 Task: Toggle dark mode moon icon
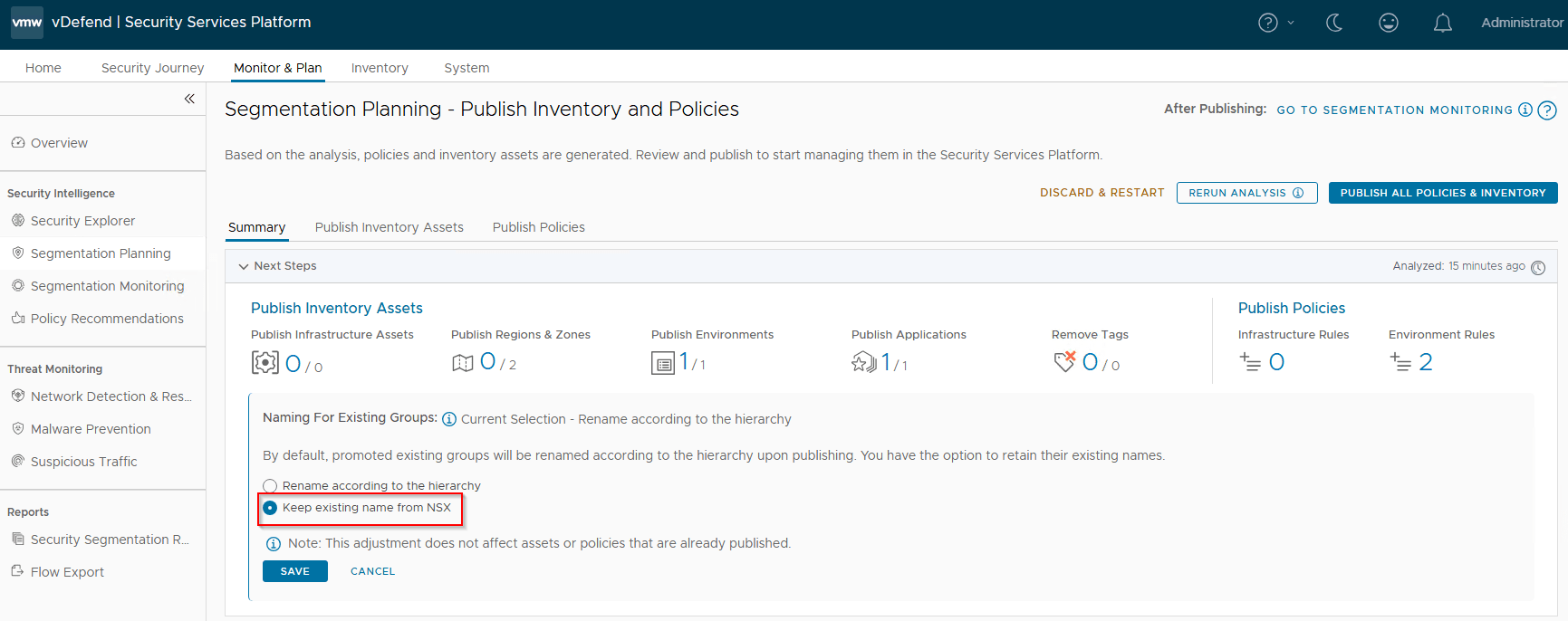coord(1334,23)
